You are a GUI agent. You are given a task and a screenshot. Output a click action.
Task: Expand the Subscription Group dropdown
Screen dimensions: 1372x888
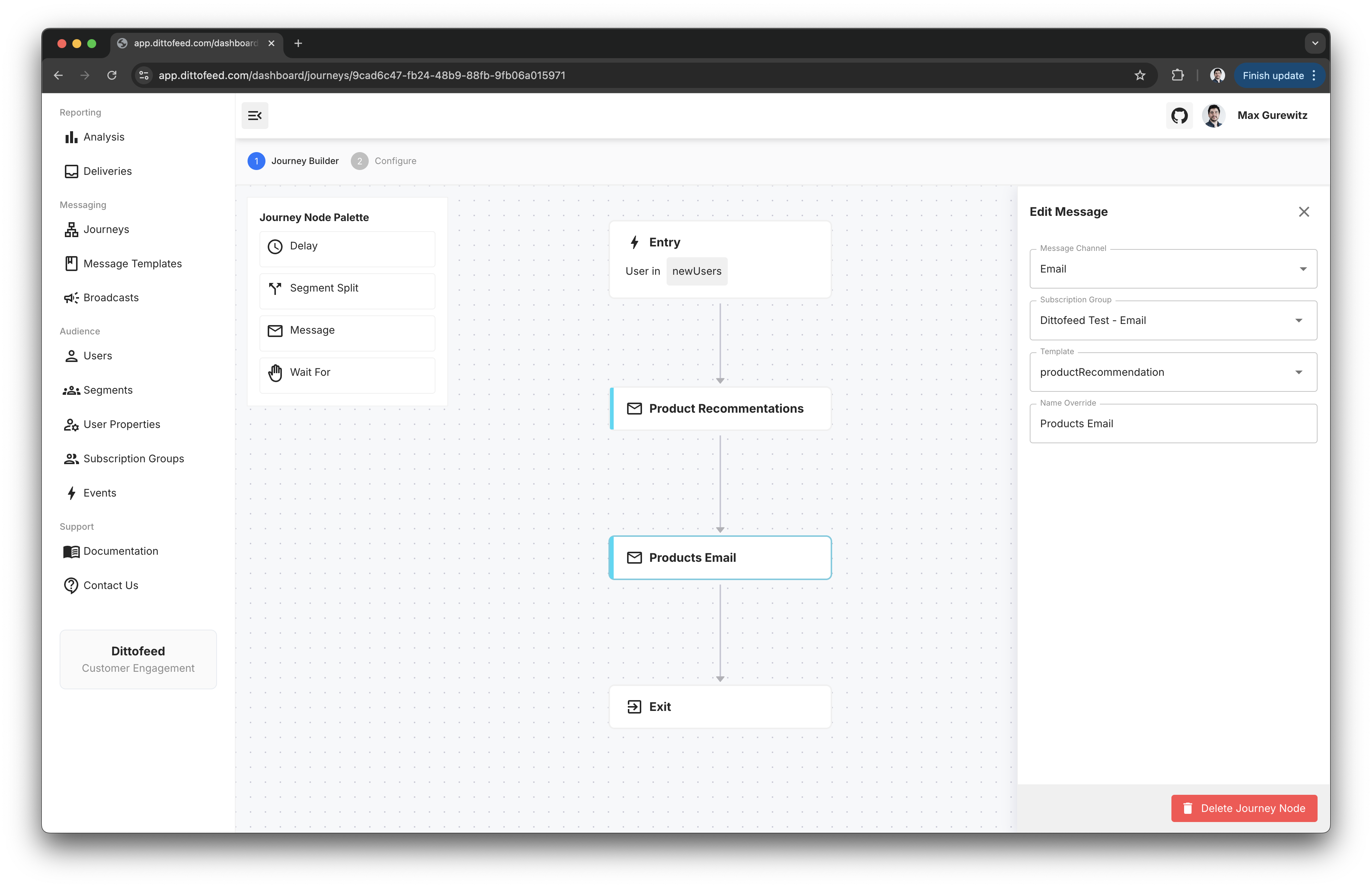pos(1173,321)
